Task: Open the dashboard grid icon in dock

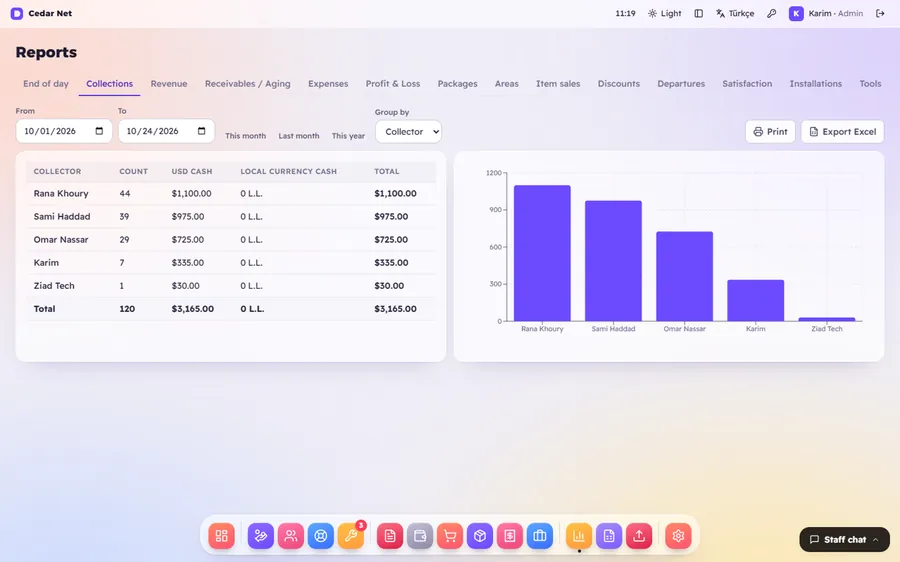Action: 222,536
